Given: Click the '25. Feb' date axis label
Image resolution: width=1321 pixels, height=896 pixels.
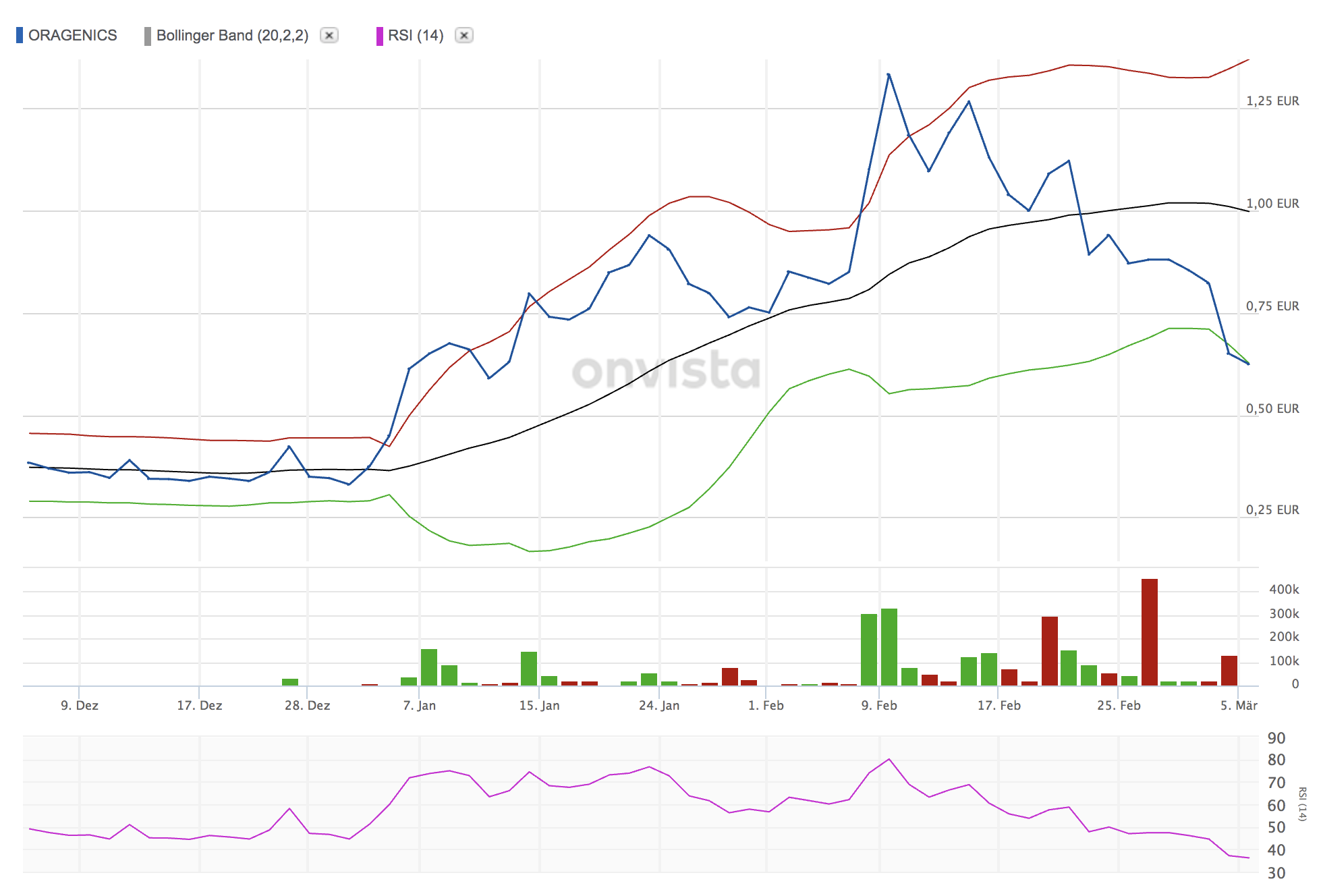Looking at the screenshot, I should [1119, 705].
